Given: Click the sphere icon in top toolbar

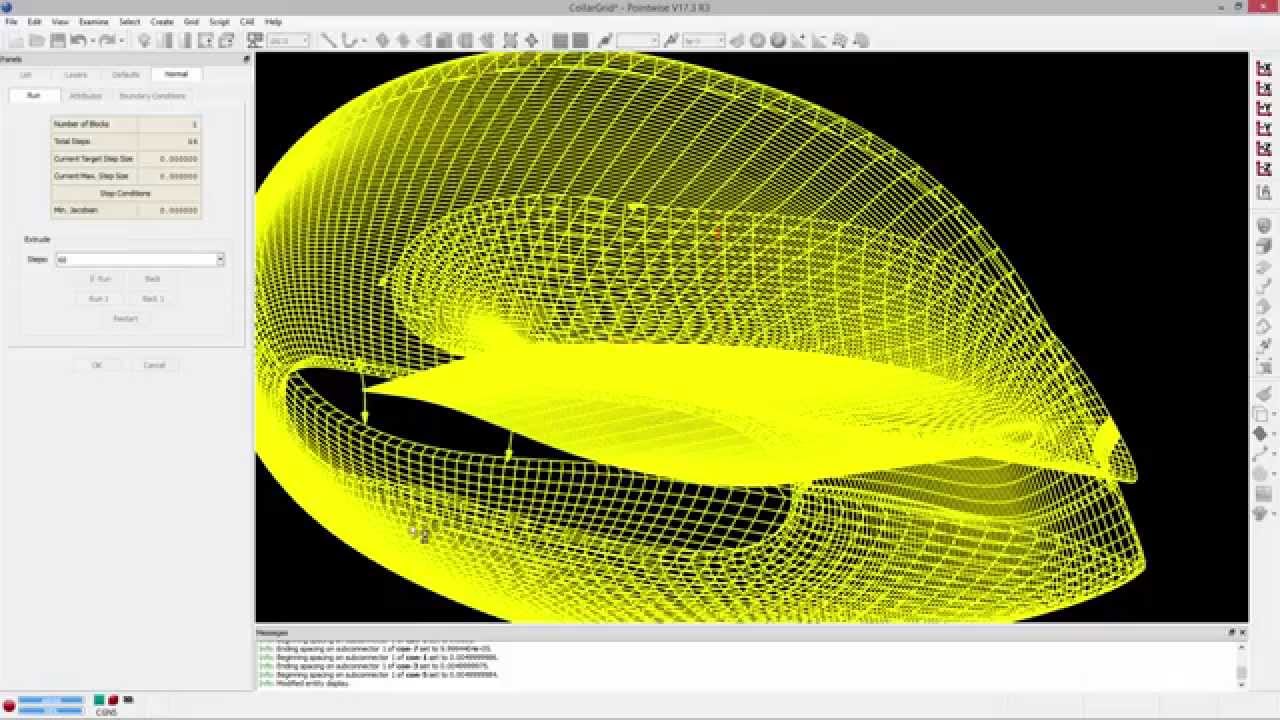Looking at the screenshot, I should [x=778, y=40].
